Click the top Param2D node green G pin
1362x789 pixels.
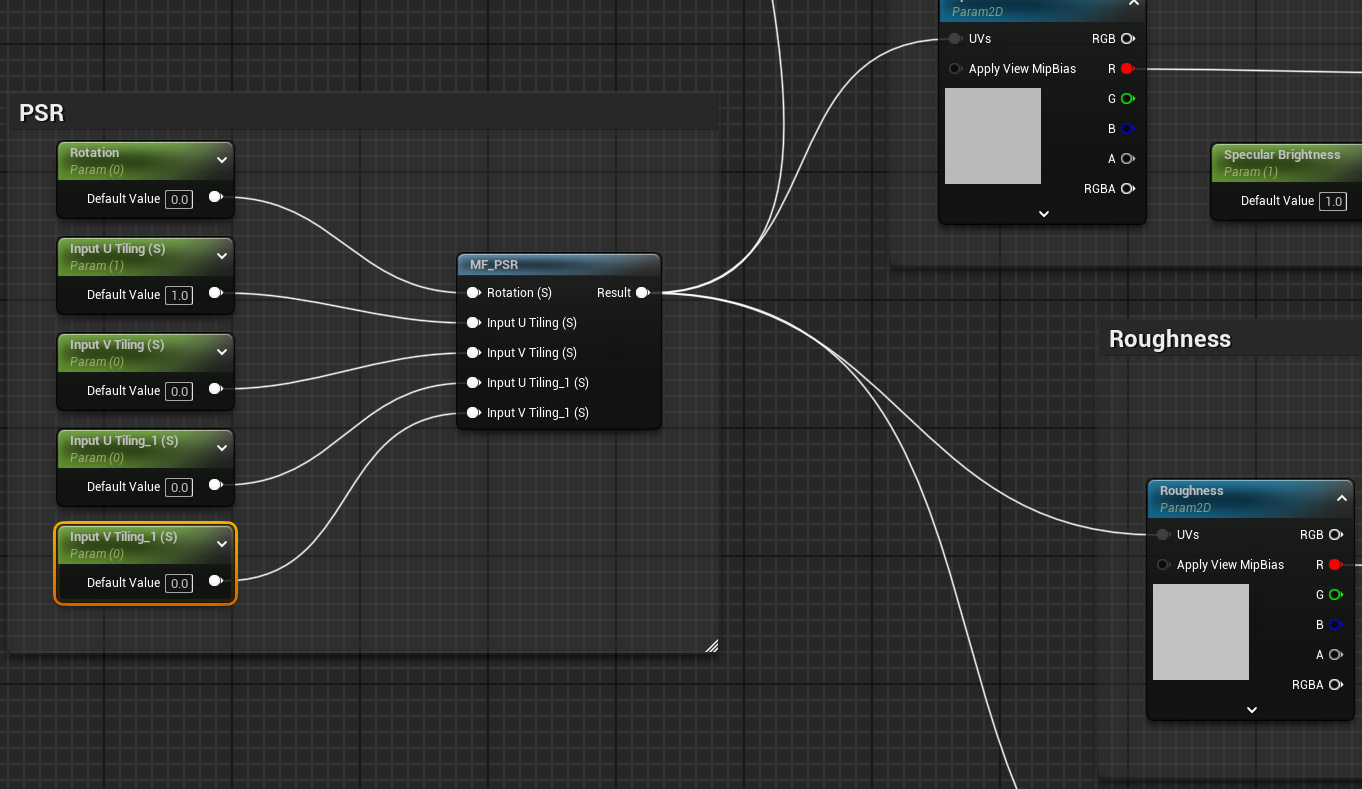coord(1127,99)
